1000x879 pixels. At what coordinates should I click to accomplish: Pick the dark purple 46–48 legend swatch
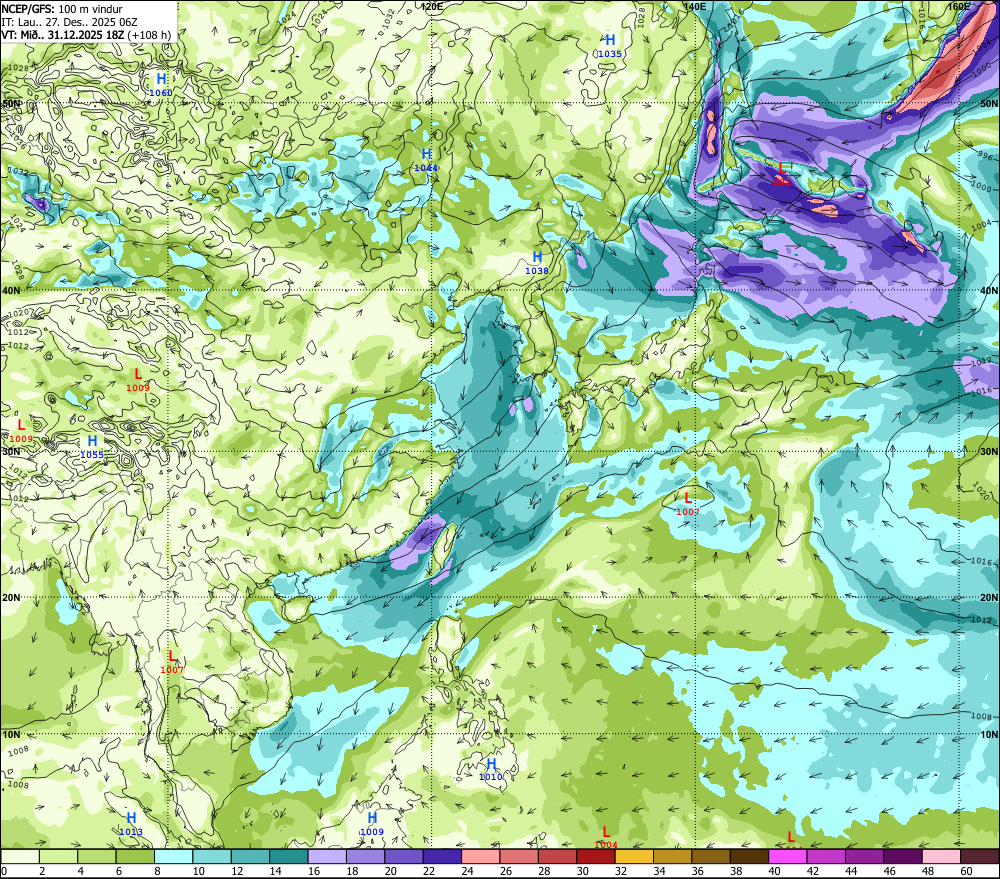tap(902, 856)
